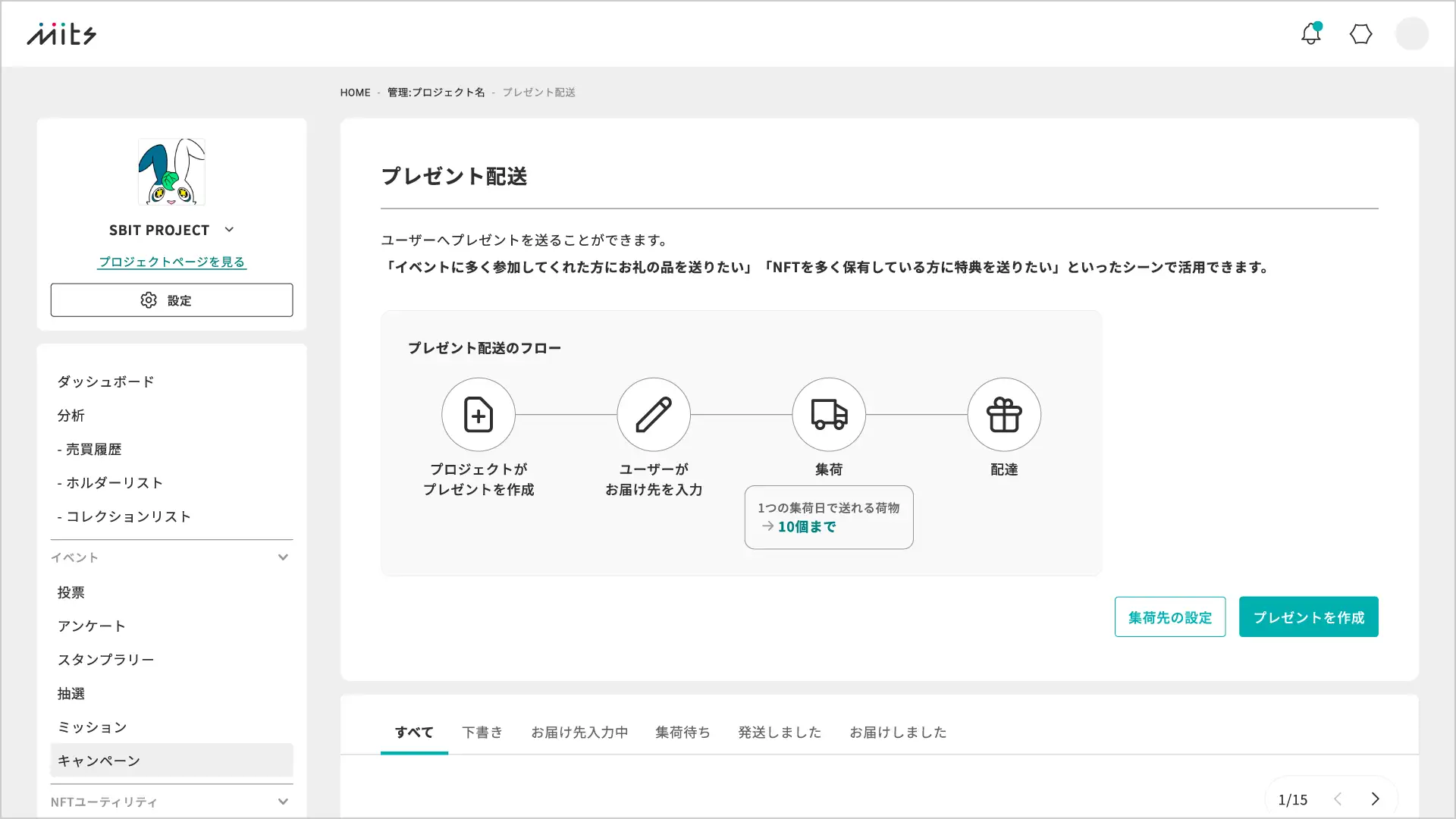The width and height of the screenshot is (1456, 819).
Task: Expand the NFTユーティリティ section chevron
Action: click(283, 802)
